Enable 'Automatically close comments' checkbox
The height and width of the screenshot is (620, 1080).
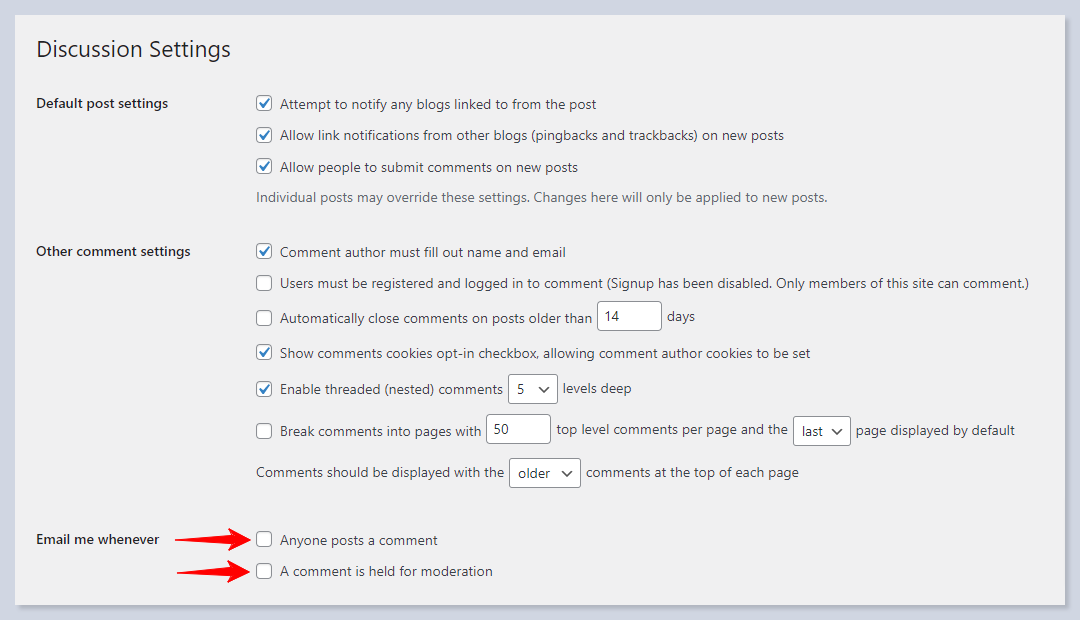(264, 318)
